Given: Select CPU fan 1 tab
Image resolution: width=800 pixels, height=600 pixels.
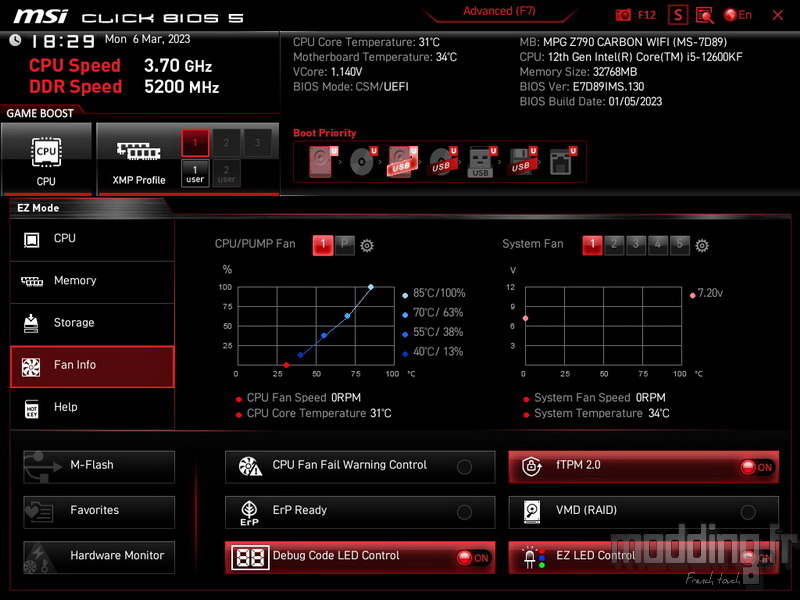Looking at the screenshot, I should click(x=323, y=245).
